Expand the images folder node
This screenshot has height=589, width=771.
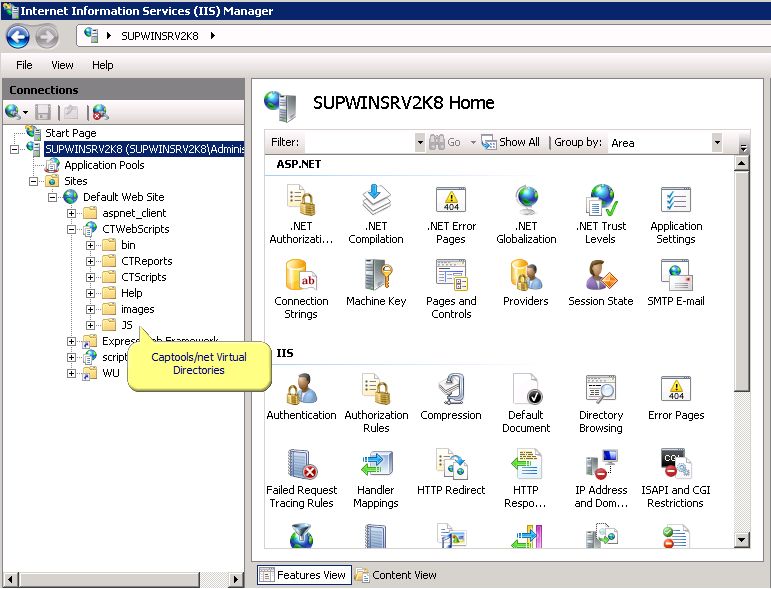pos(90,309)
